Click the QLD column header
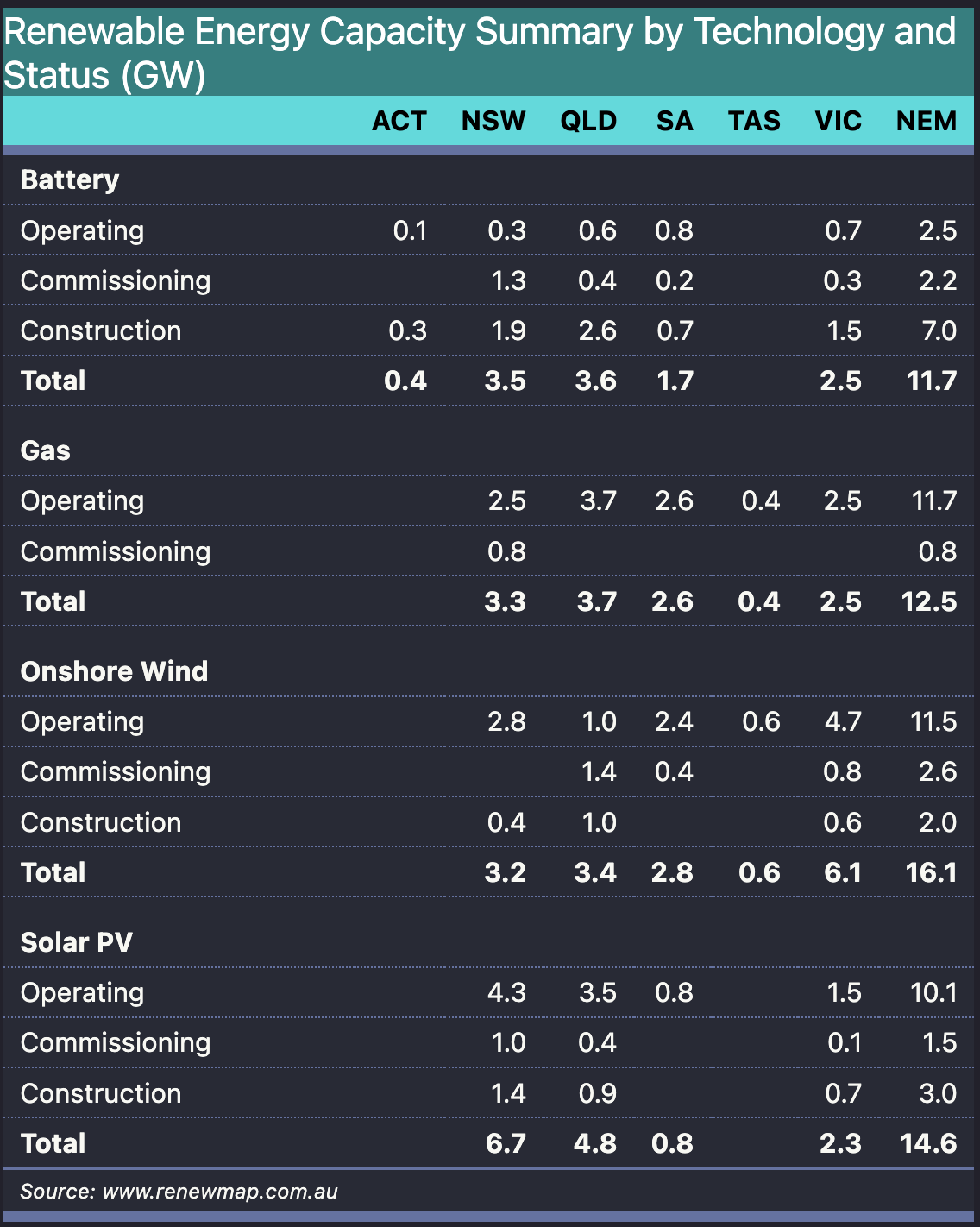The height and width of the screenshot is (1227, 980). [x=588, y=121]
